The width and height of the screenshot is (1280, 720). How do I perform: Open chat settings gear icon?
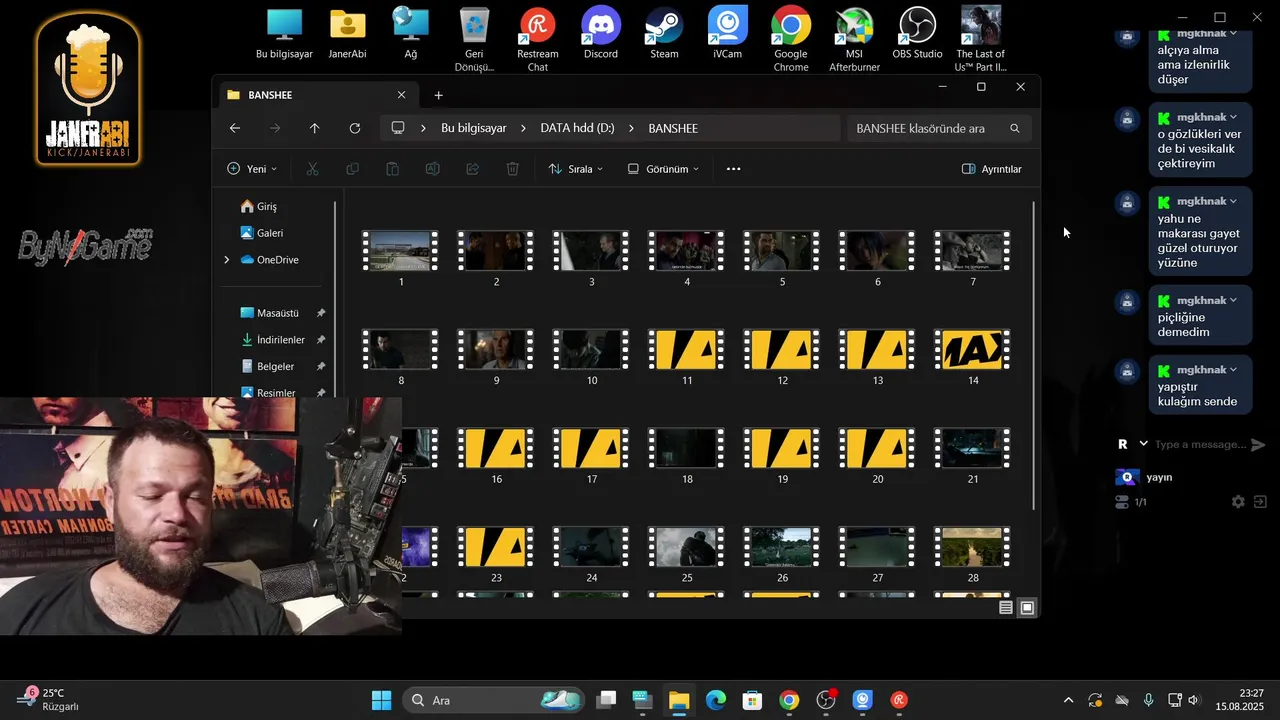(1238, 502)
